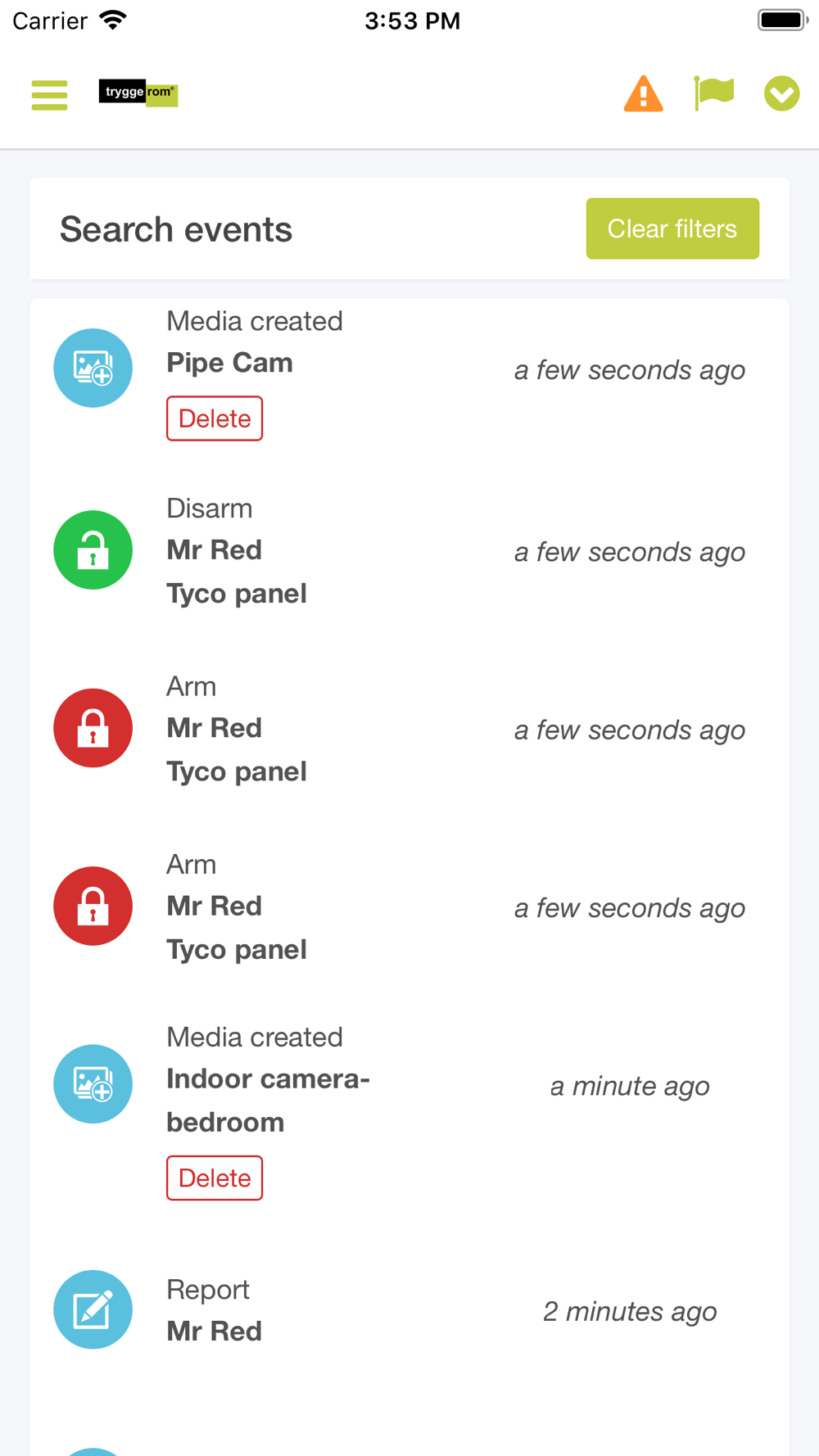Delete the Pipe Cam media event
The height and width of the screenshot is (1456, 819).
pyautogui.click(x=215, y=418)
